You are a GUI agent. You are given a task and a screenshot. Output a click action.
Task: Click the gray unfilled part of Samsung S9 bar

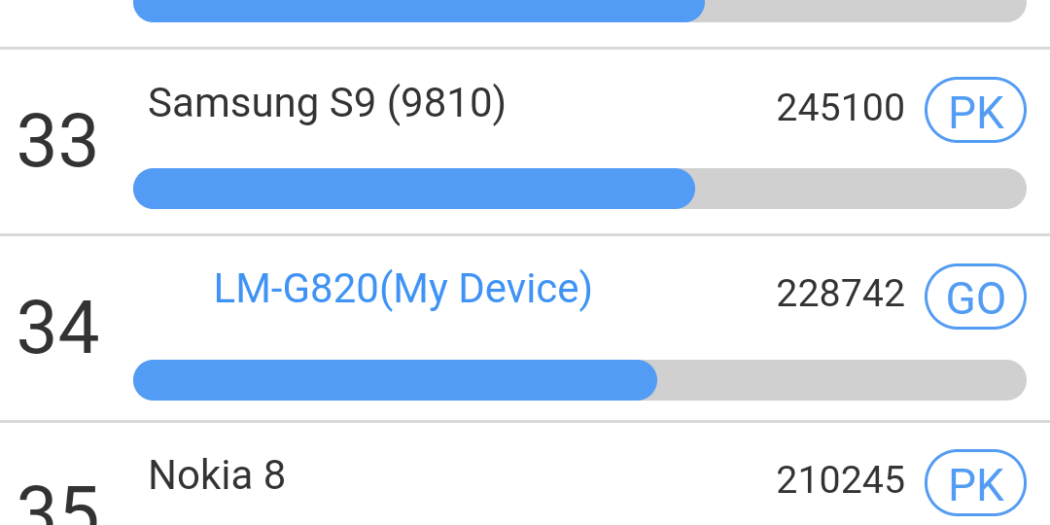(x=860, y=189)
